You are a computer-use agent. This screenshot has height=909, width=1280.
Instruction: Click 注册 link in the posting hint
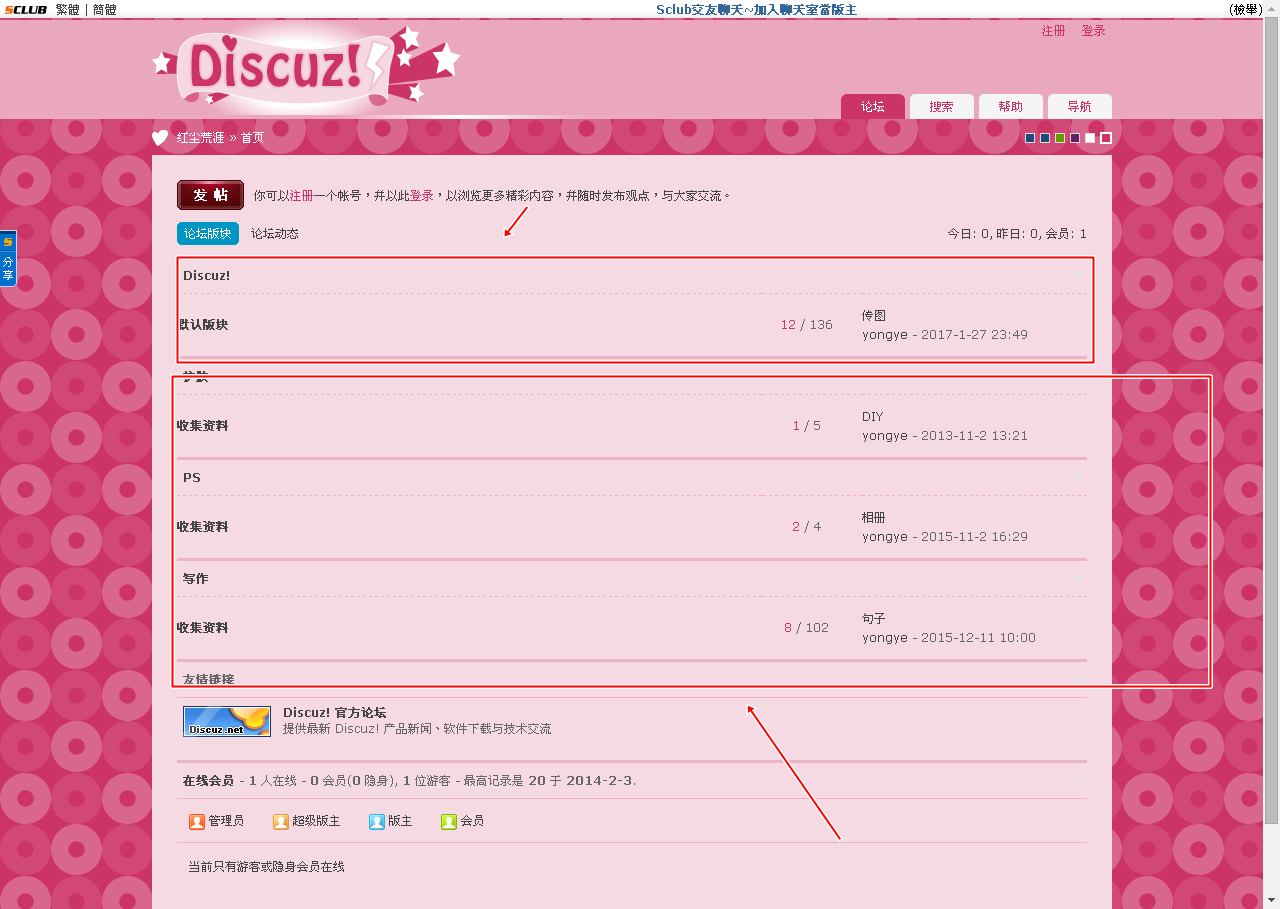click(x=301, y=196)
